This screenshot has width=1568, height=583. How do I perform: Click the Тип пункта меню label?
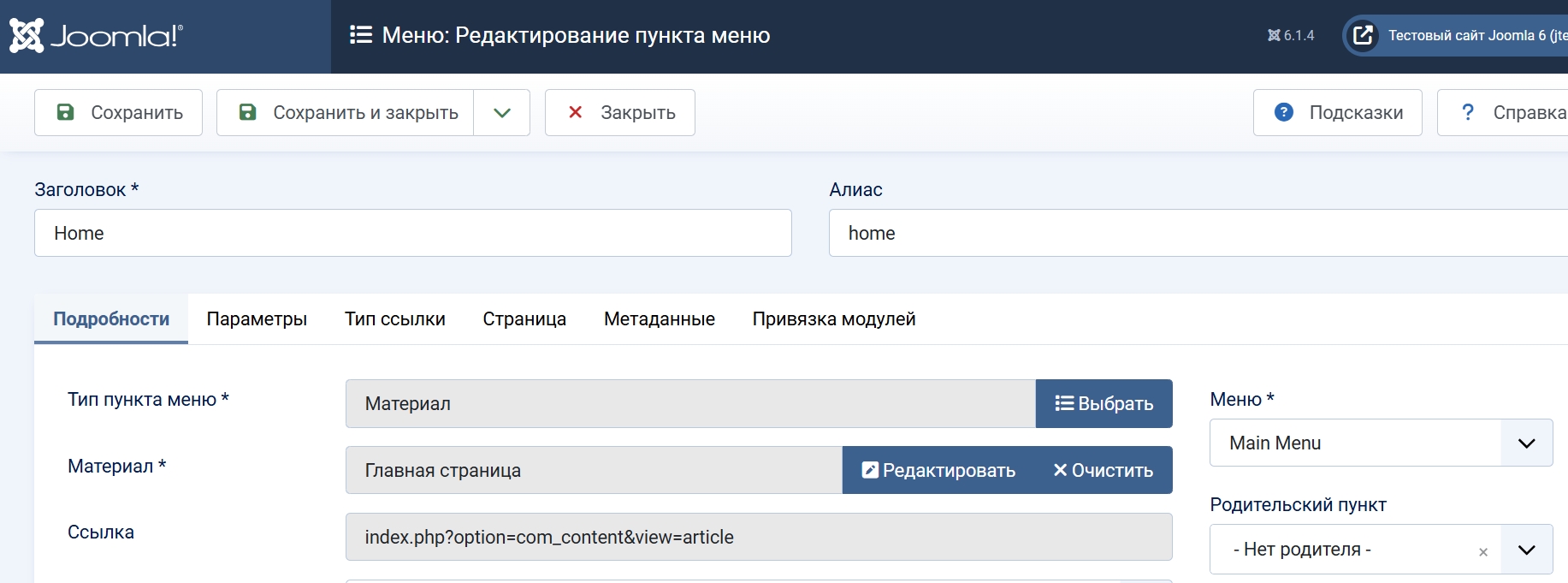click(x=148, y=400)
